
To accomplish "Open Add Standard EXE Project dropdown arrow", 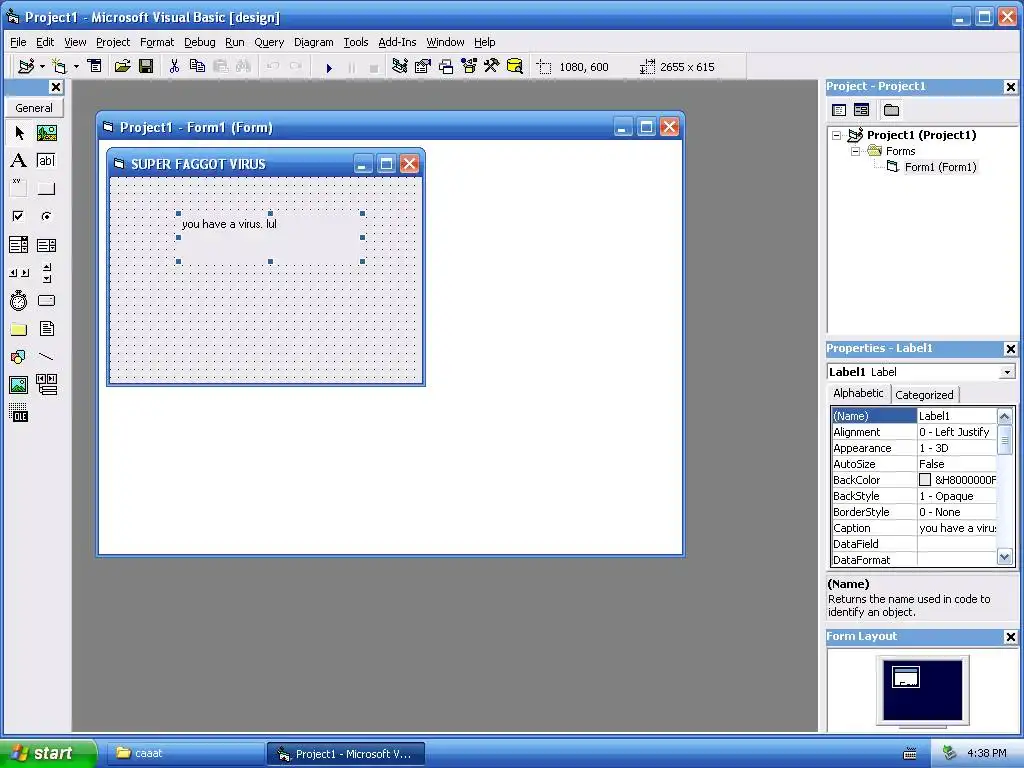I will pos(42,66).
